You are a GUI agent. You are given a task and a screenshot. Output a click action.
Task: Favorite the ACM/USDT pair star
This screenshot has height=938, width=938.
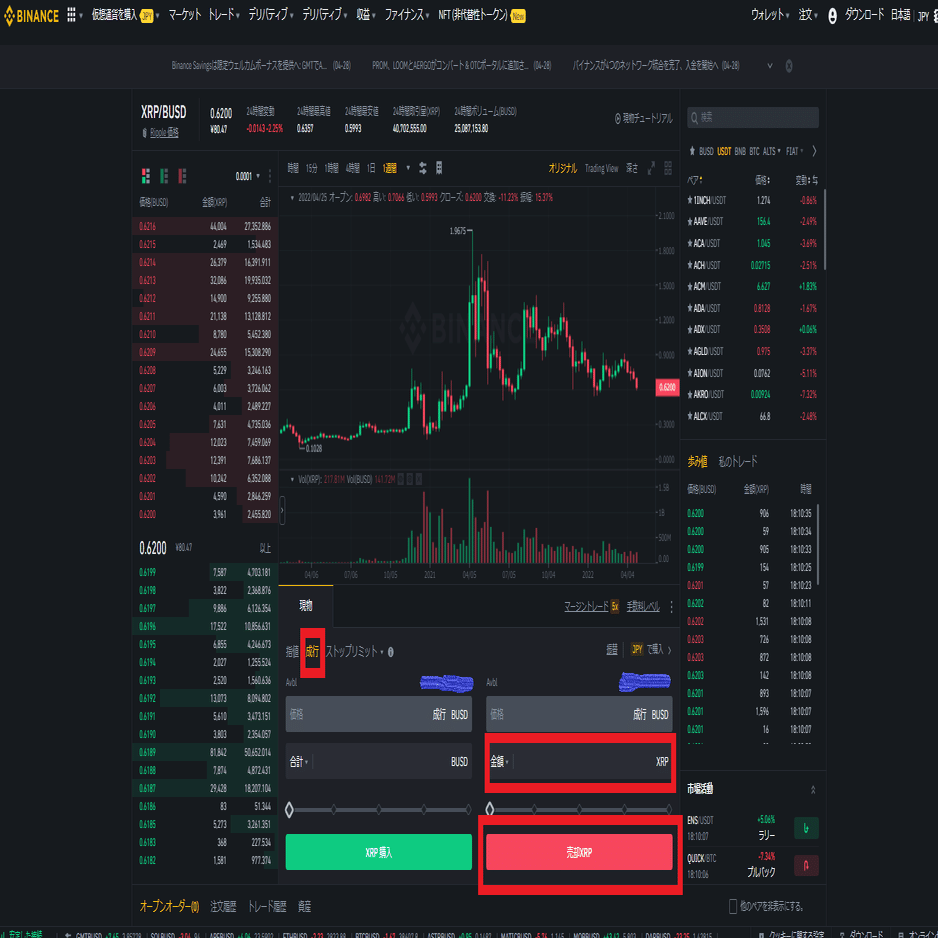click(690, 287)
